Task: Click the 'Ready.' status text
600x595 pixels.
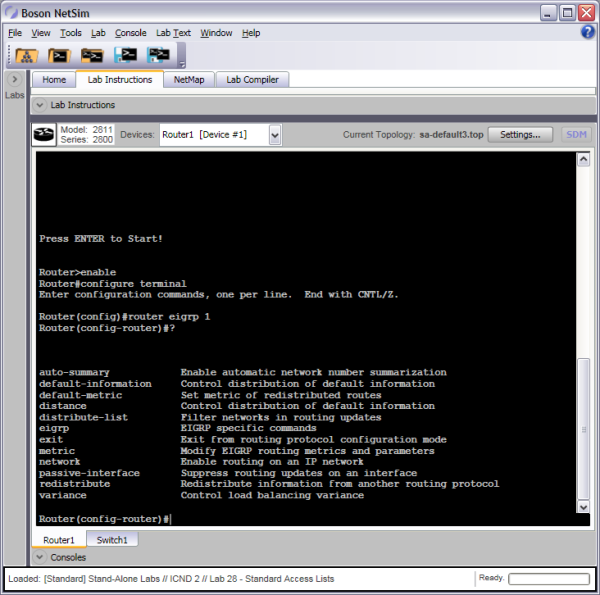Action: pyautogui.click(x=491, y=578)
